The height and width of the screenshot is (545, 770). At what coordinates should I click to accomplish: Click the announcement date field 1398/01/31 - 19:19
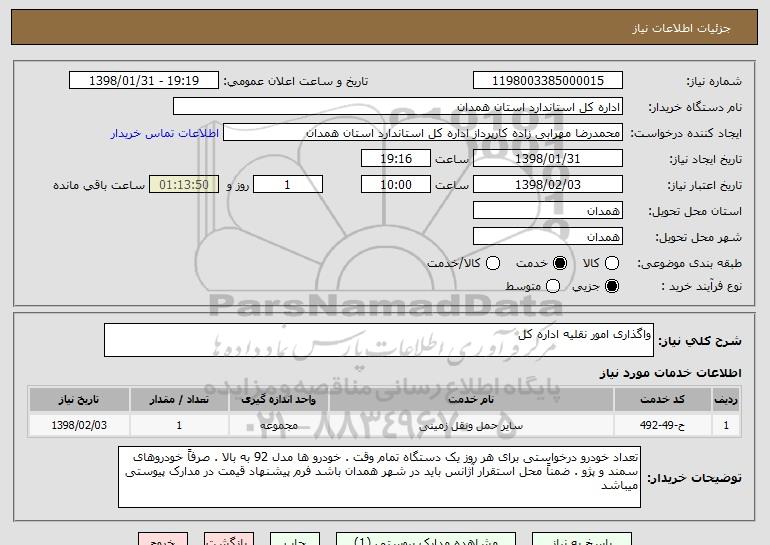144,81
